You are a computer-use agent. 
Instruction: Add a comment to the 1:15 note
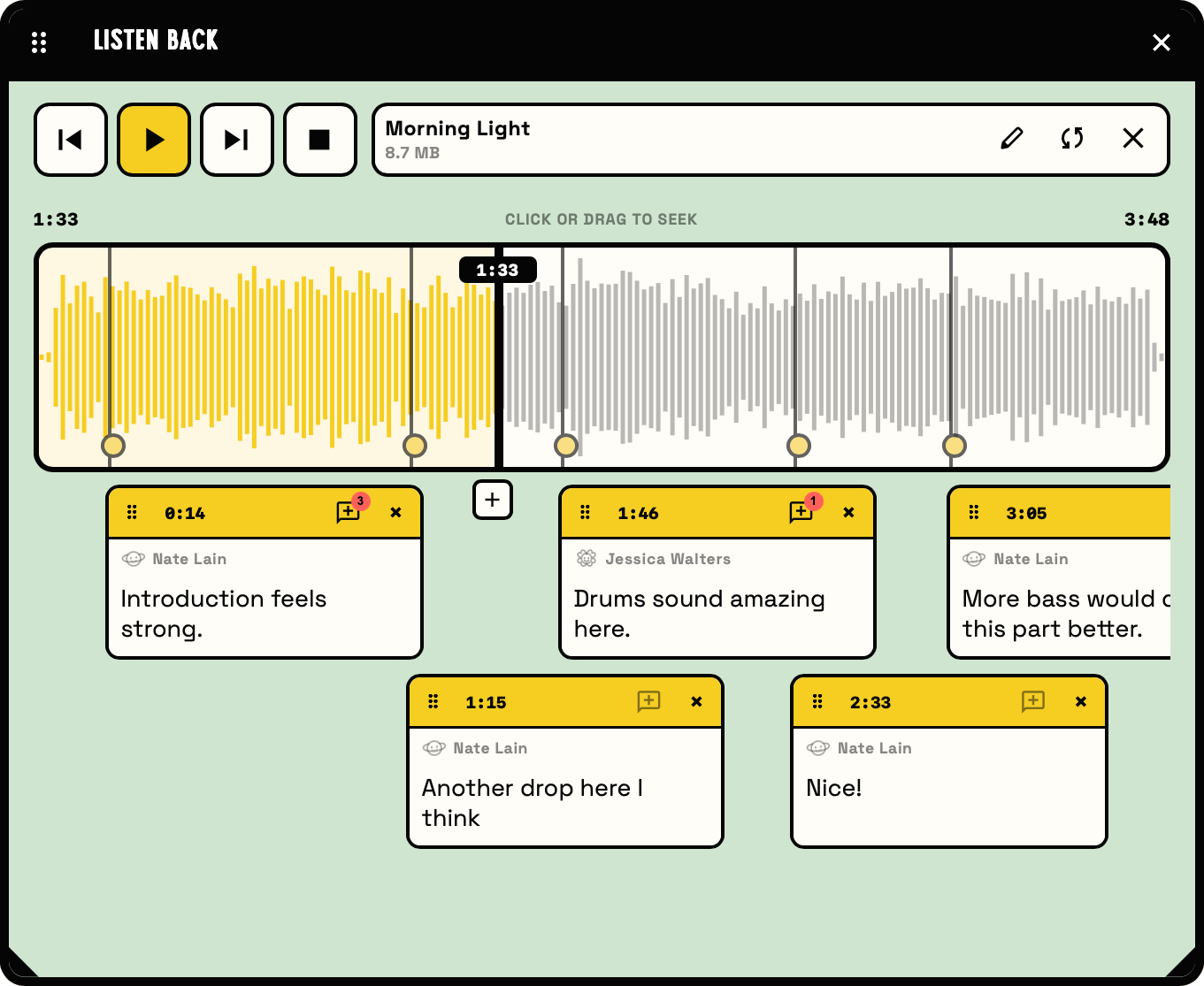pos(649,701)
